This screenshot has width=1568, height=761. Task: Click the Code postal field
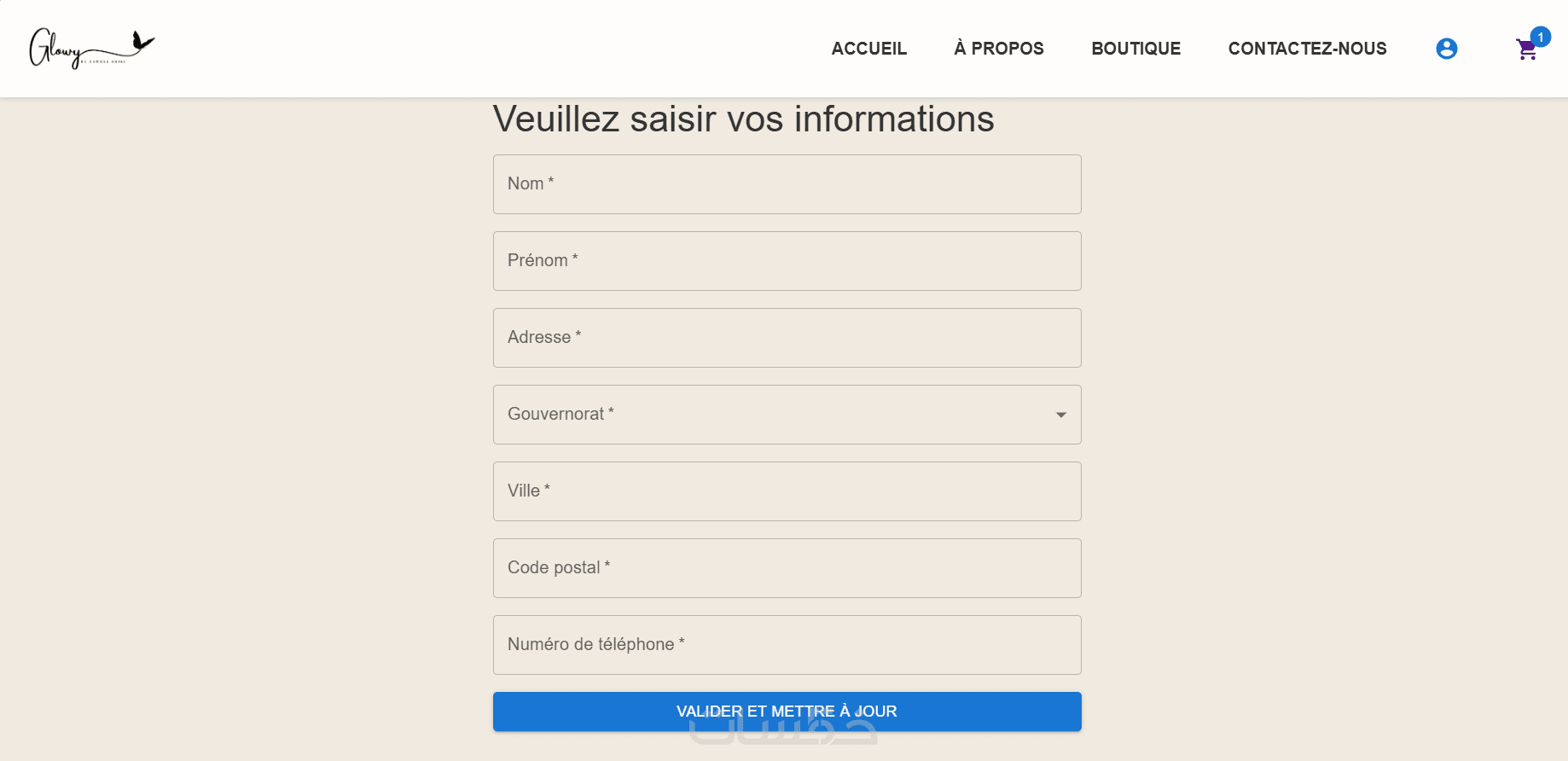tap(787, 568)
